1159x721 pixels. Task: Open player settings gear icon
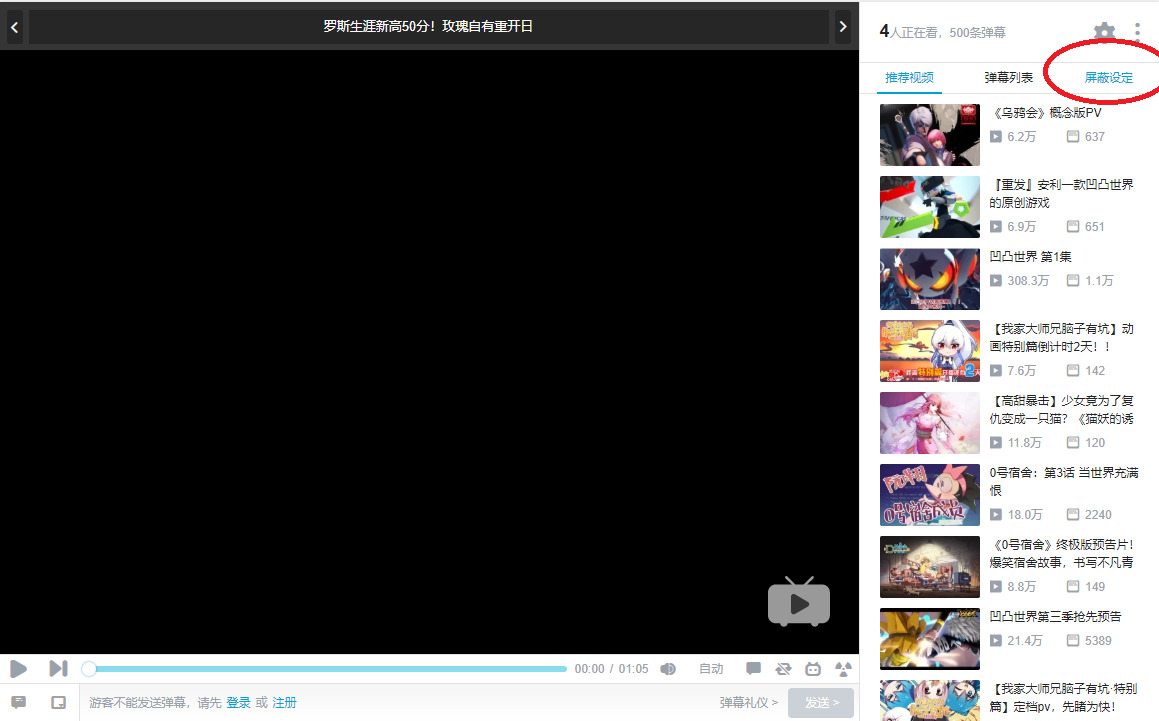[1104, 32]
